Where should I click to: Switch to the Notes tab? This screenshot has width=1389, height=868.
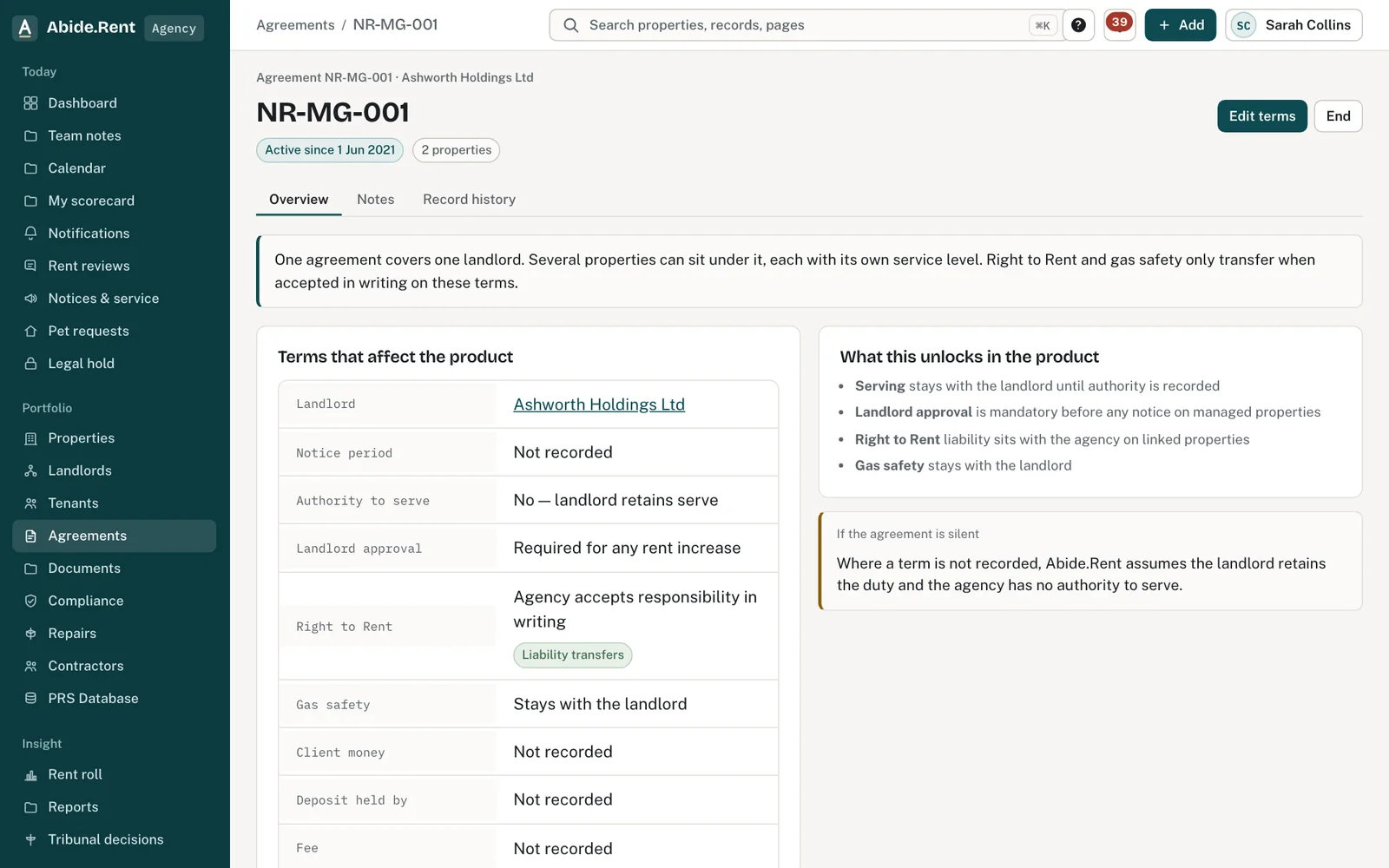375,200
